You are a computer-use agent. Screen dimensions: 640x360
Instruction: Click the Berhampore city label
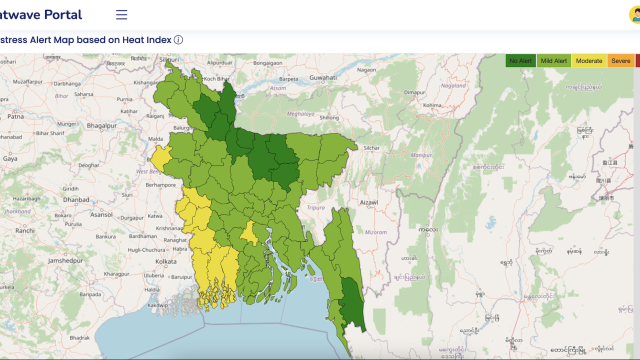160,185
